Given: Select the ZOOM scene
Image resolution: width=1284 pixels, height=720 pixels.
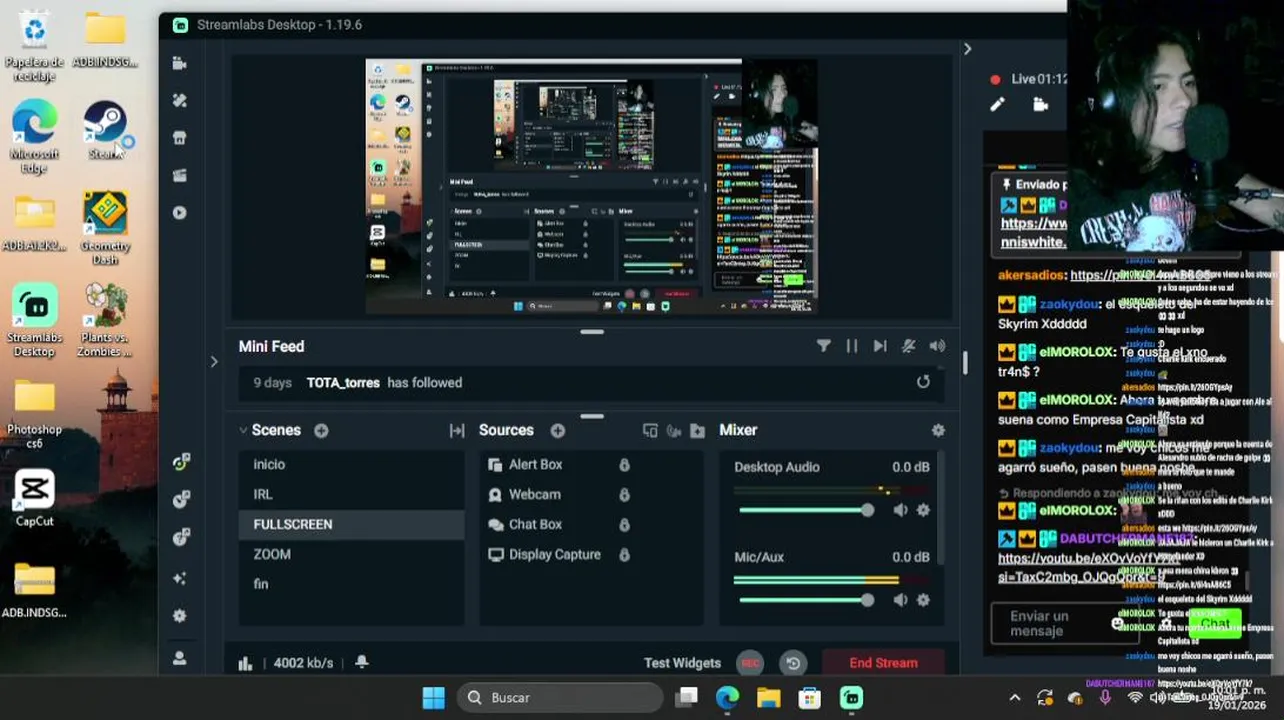Looking at the screenshot, I should click(x=351, y=554).
